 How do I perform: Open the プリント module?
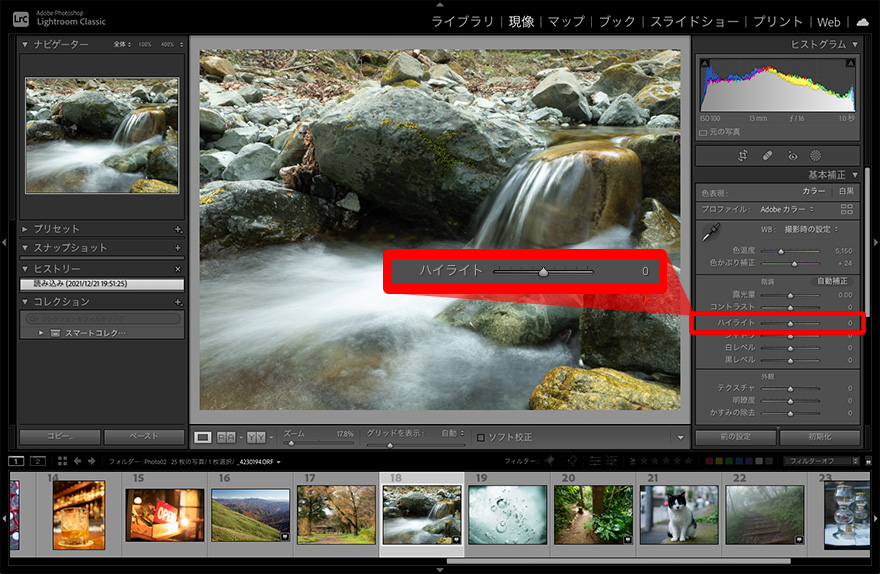point(776,21)
